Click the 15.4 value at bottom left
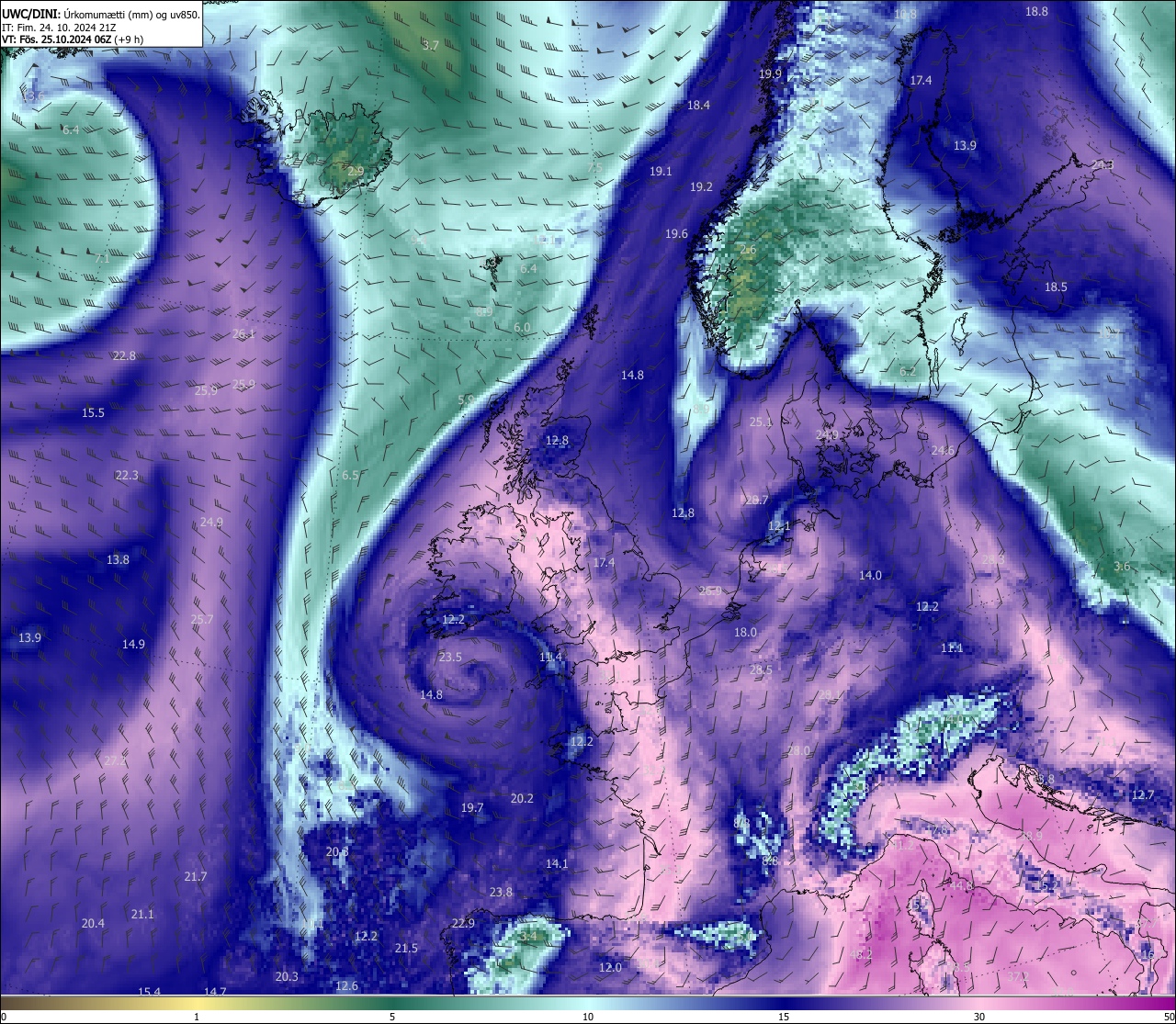Image resolution: width=1176 pixels, height=1024 pixels. click(149, 992)
